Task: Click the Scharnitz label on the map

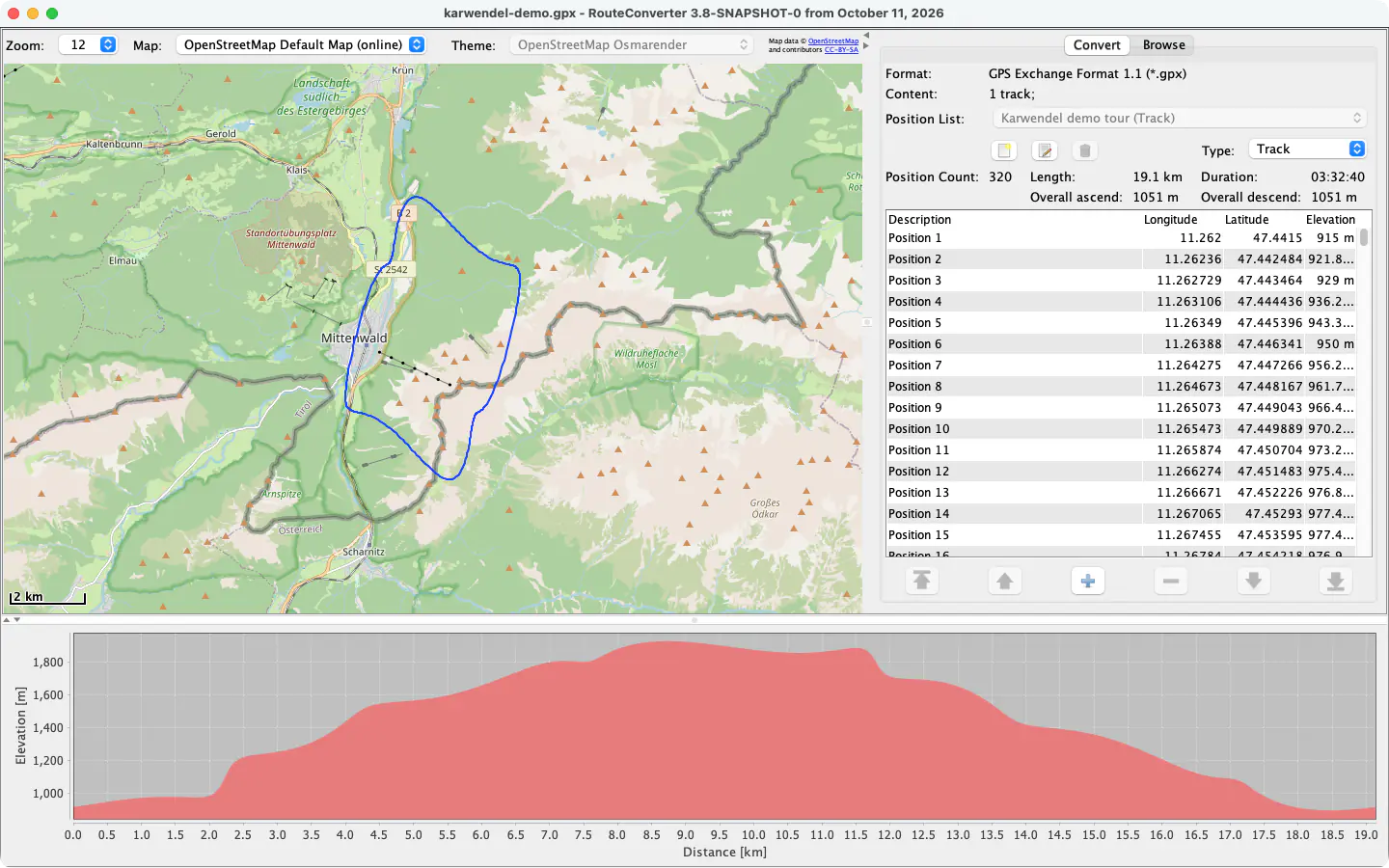Action: tap(364, 553)
